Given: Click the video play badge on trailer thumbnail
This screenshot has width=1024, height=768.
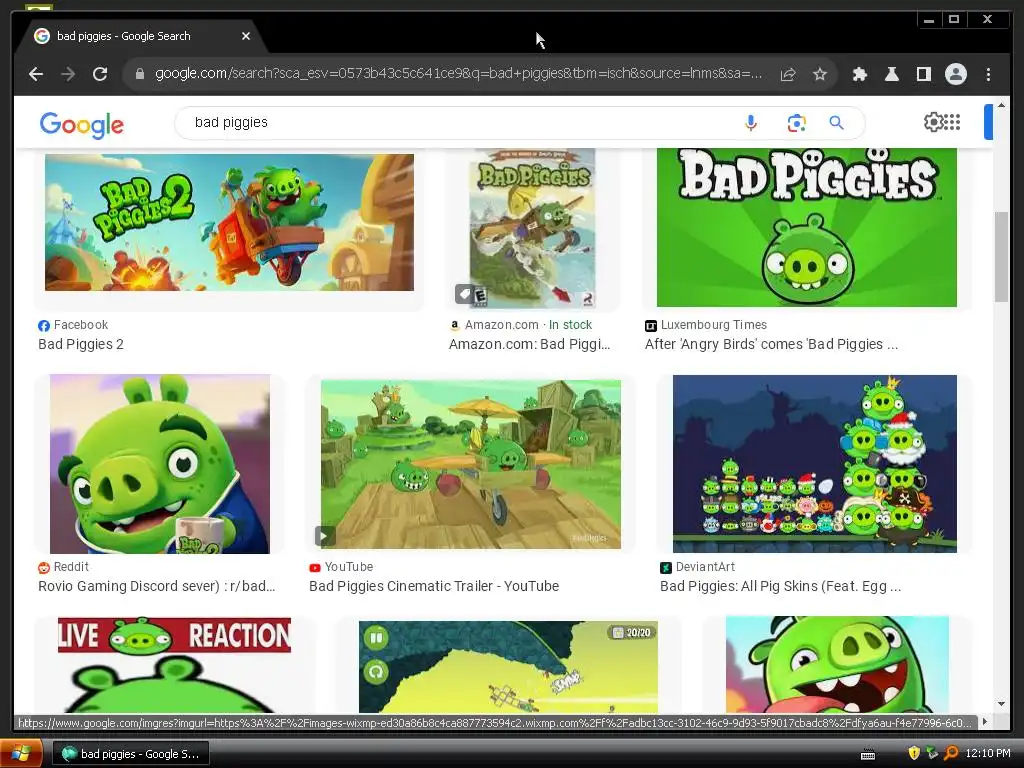Looking at the screenshot, I should [x=325, y=536].
